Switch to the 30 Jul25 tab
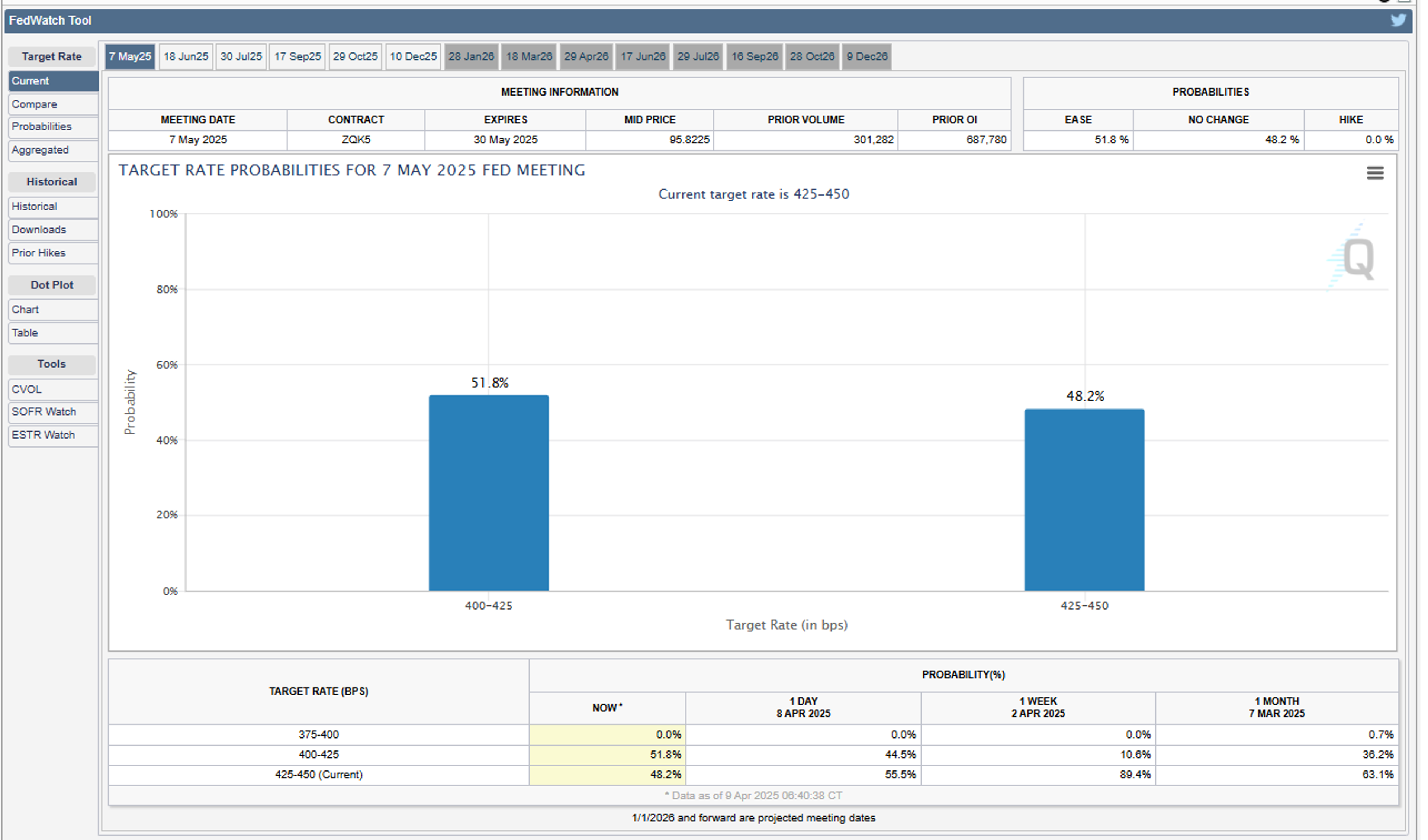1428x840 pixels. [241, 56]
